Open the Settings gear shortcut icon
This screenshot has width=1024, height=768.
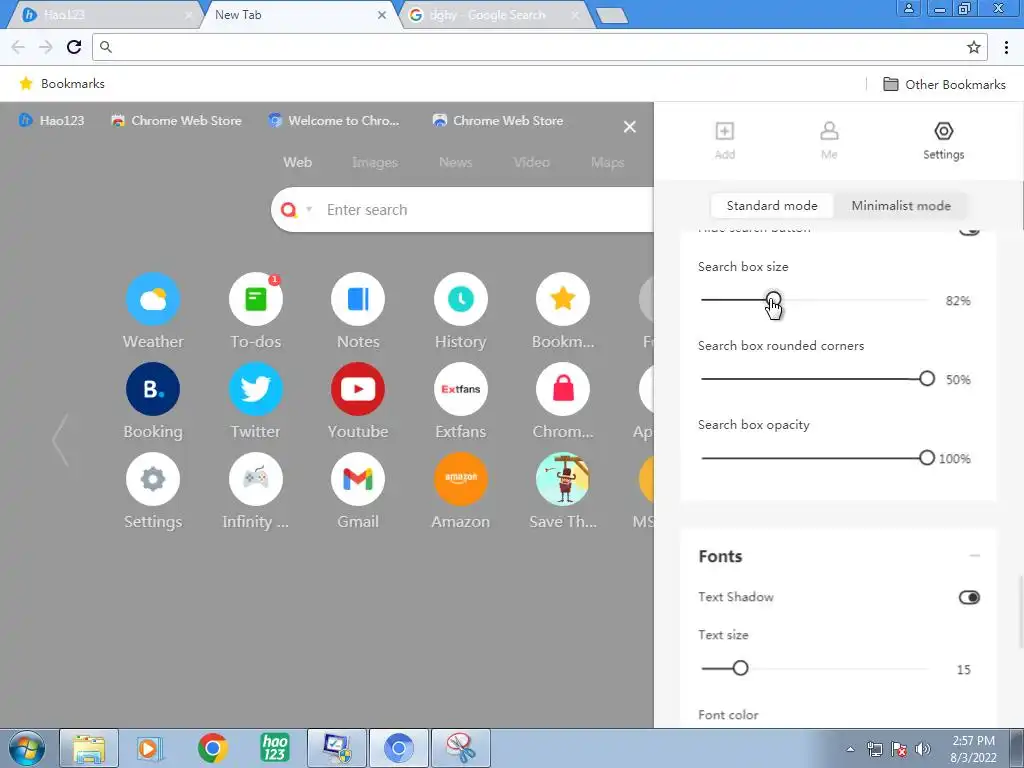153,479
